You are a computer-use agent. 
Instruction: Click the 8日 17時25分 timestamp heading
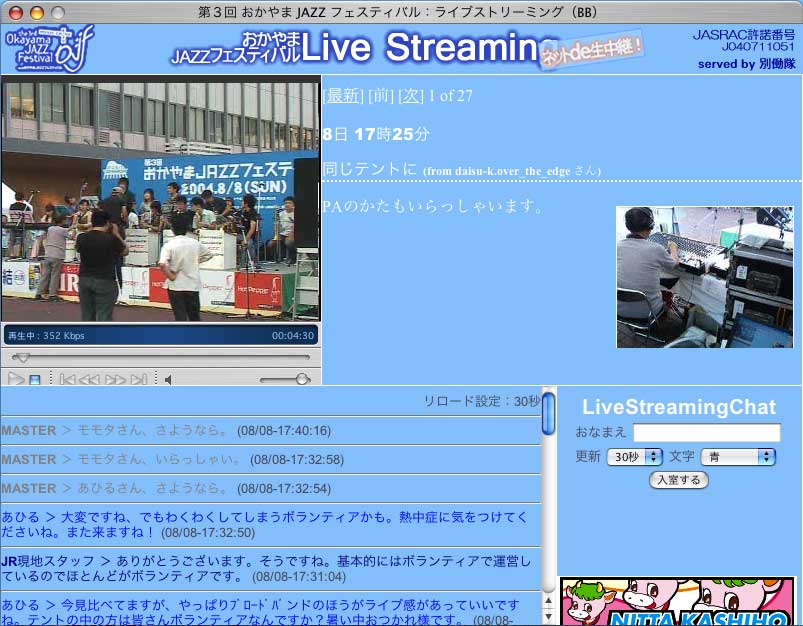(376, 134)
